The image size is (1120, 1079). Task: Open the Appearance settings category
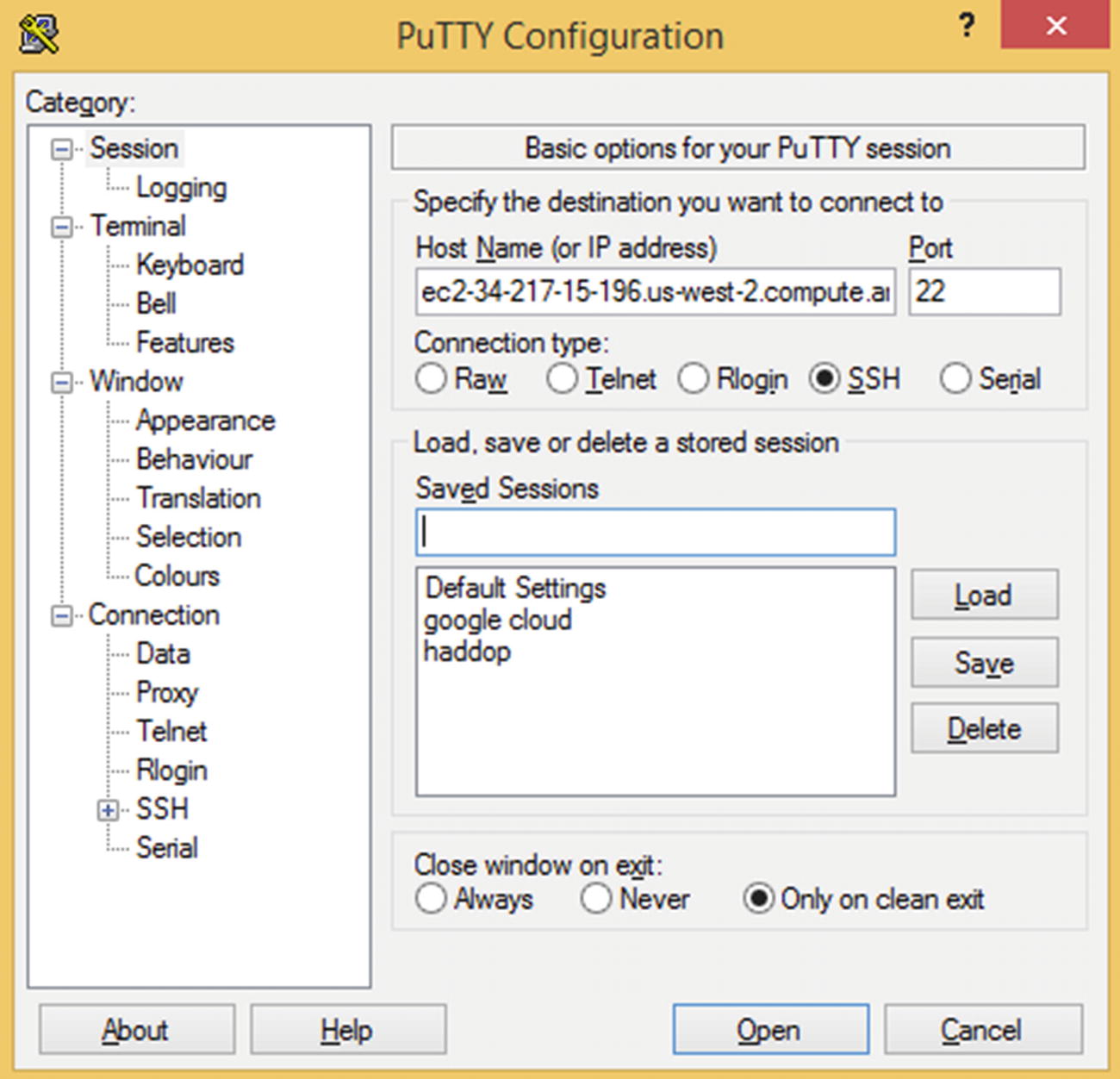(x=205, y=421)
